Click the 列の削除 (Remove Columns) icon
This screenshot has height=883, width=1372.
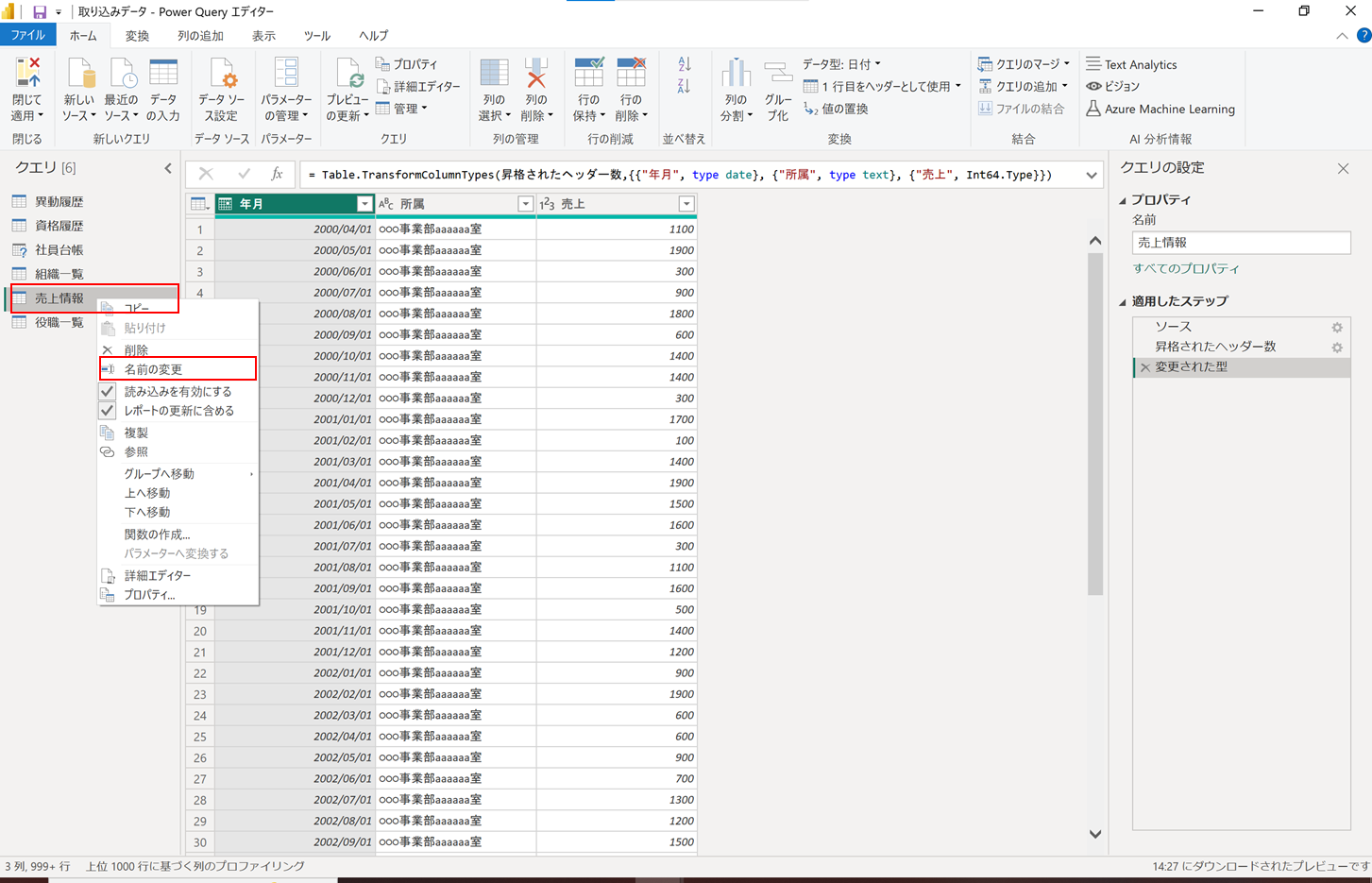(536, 74)
